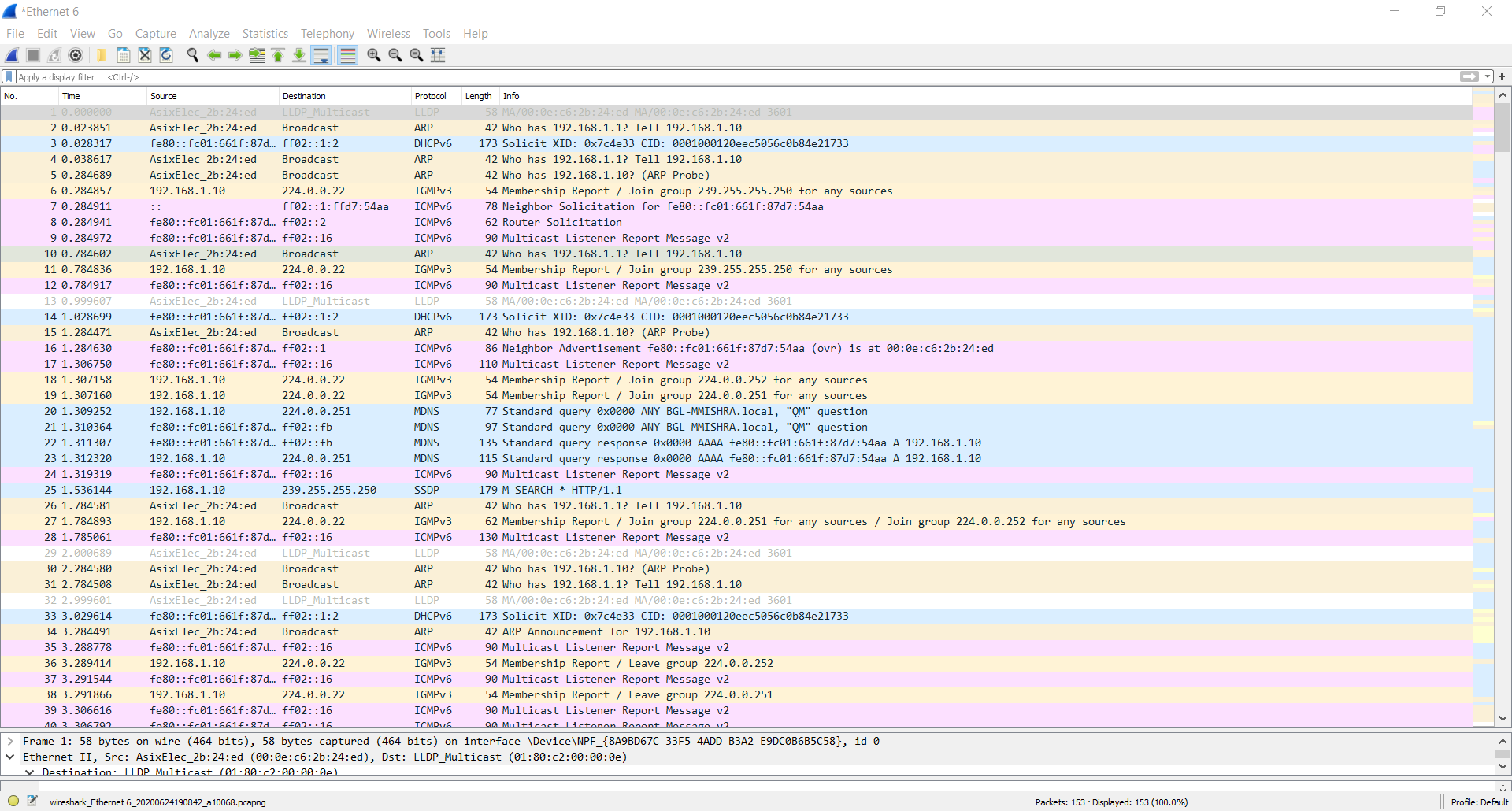Viewport: 1512px width, 811px height.
Task: Stop capturing packets
Action: [x=33, y=55]
